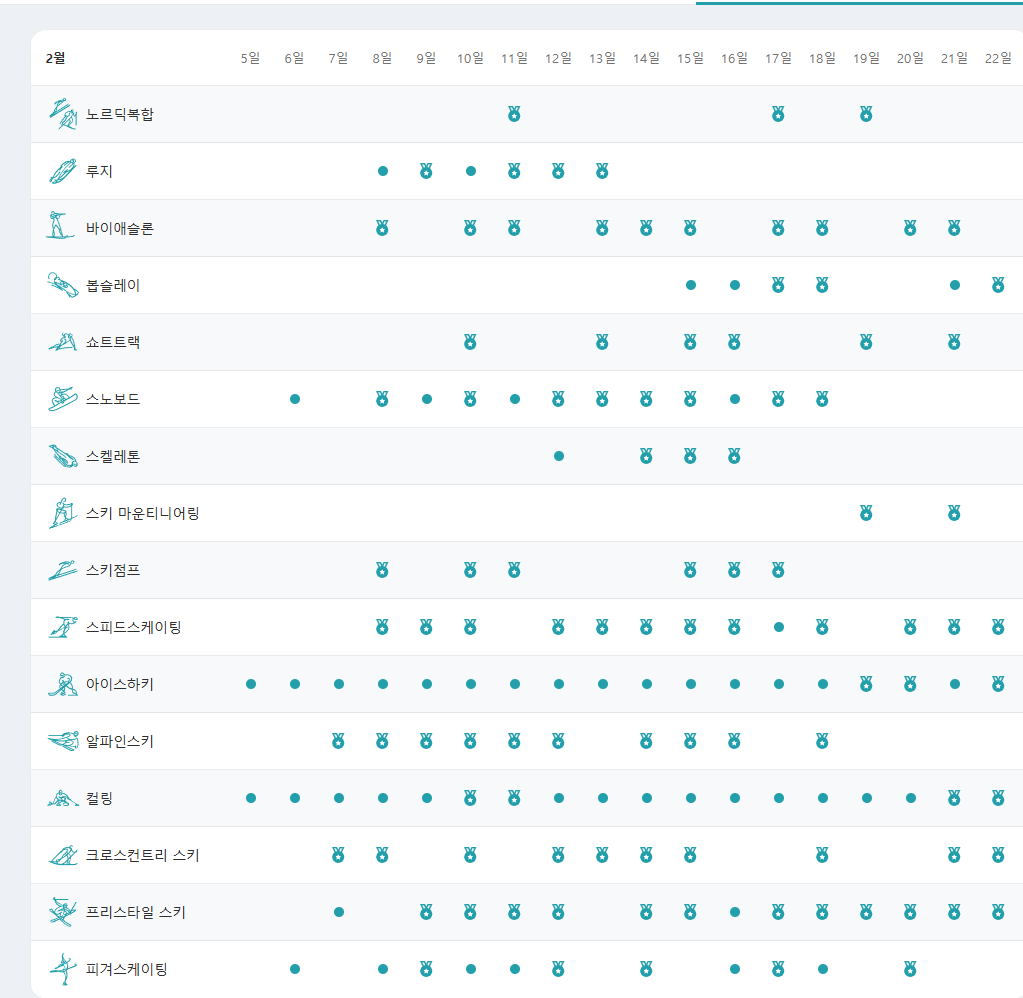Click the 노르딕복합 sport pictogram
Image resolution: width=1023 pixels, height=998 pixels.
tap(62, 114)
